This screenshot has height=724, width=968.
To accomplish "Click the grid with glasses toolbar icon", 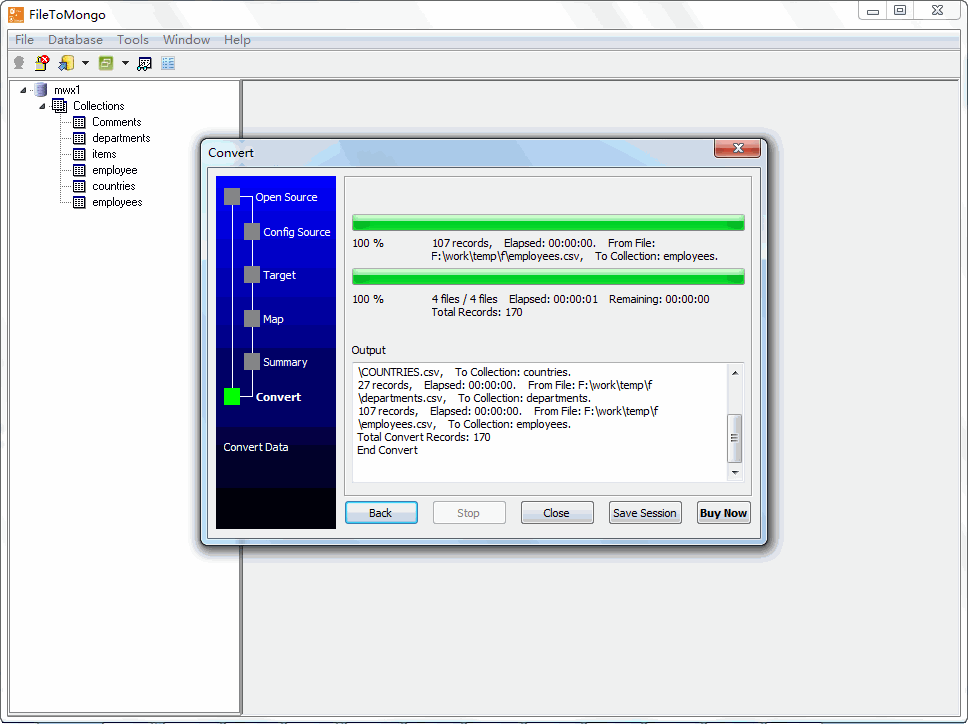I will click(x=145, y=63).
